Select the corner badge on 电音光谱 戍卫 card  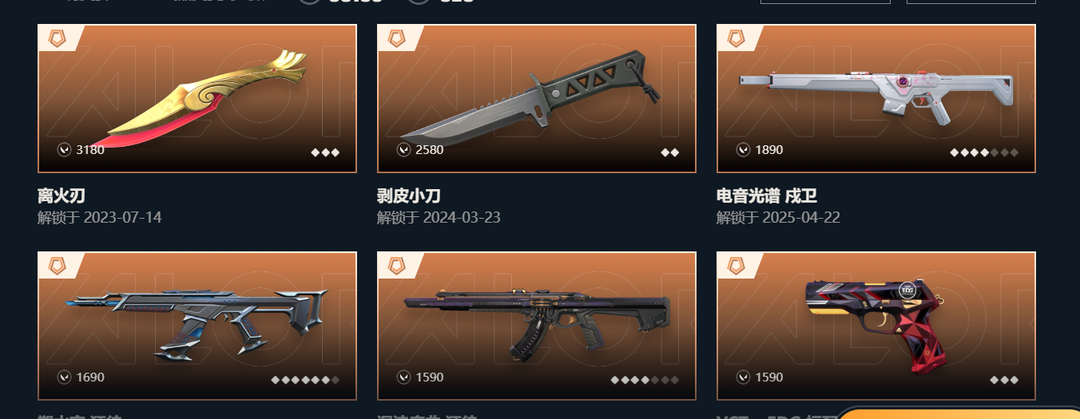click(x=736, y=39)
